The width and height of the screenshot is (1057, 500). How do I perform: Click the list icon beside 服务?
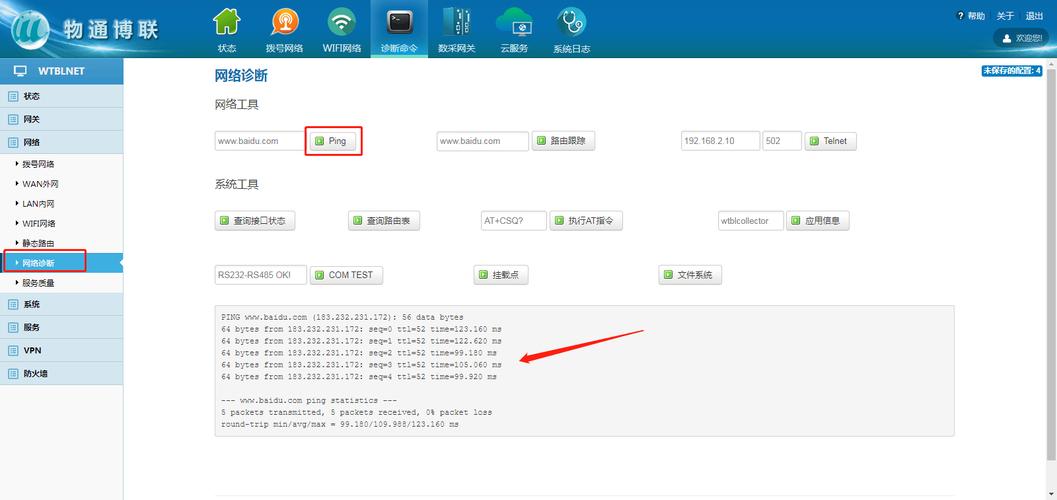click(x=13, y=327)
